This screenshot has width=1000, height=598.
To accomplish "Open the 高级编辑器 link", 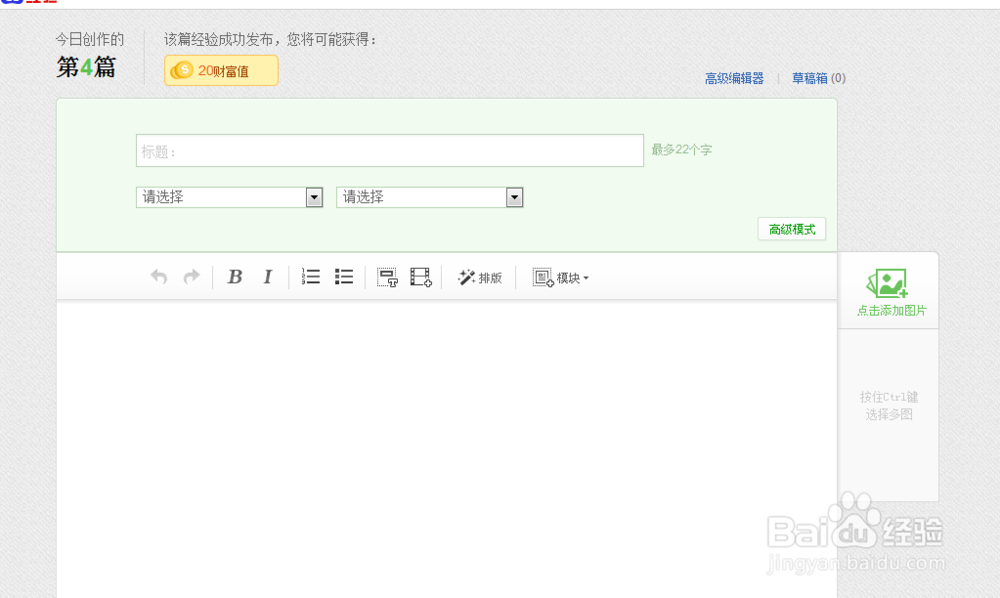I will [x=734, y=78].
